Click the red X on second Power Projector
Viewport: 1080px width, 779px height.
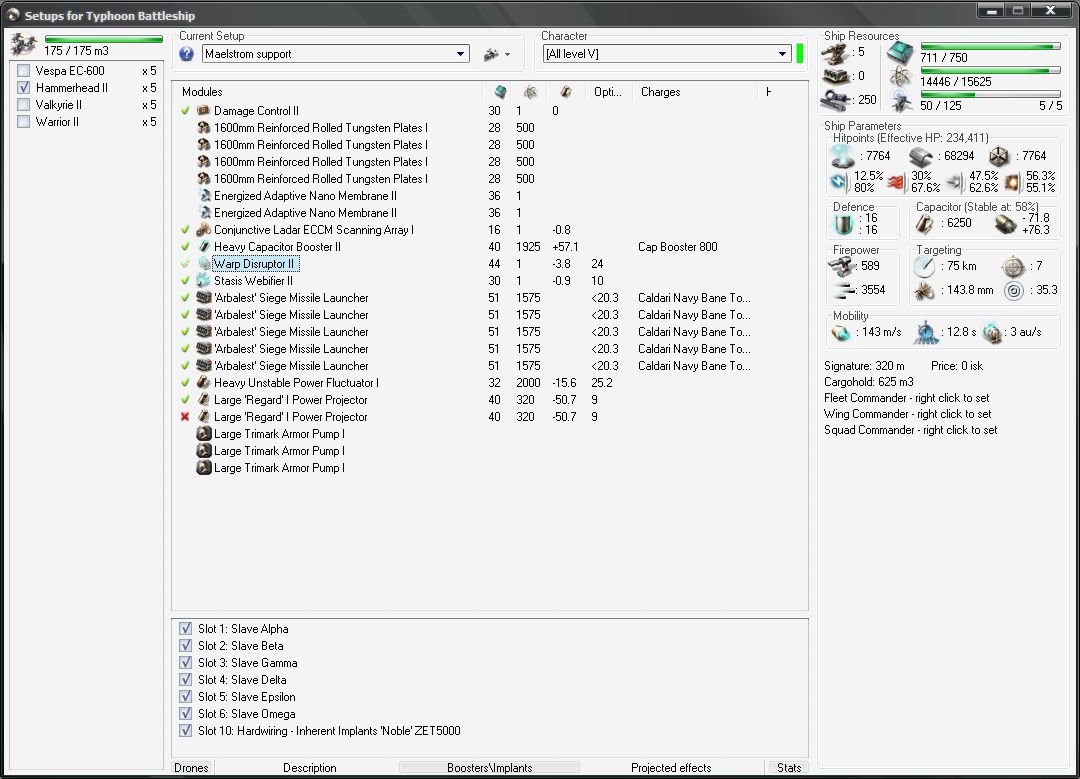185,417
